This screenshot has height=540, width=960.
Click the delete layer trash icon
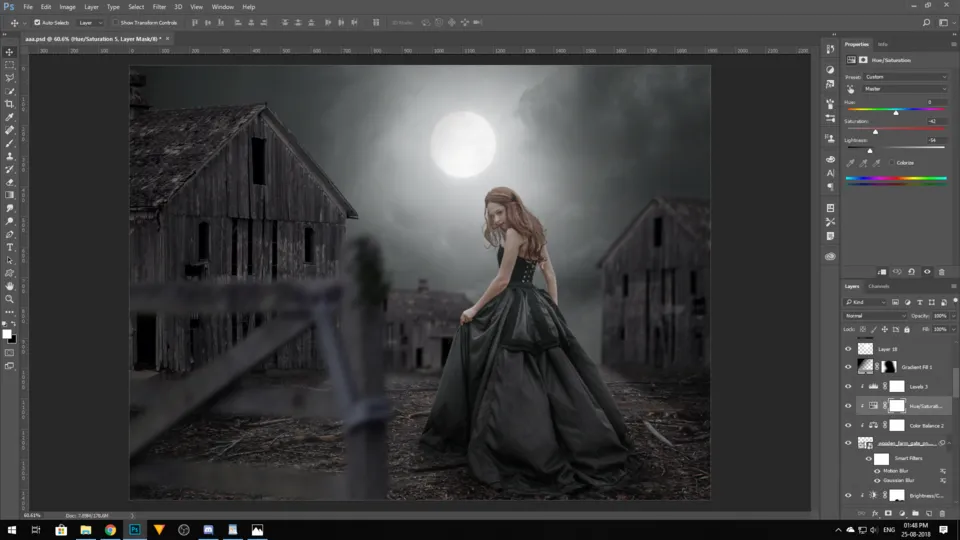tap(942, 513)
